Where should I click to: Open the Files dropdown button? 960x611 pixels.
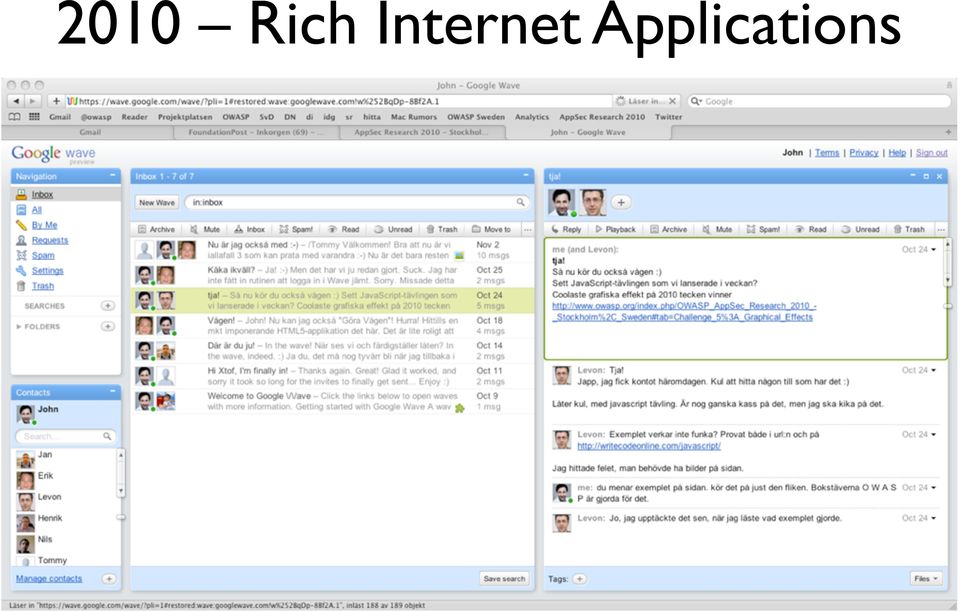click(926, 579)
